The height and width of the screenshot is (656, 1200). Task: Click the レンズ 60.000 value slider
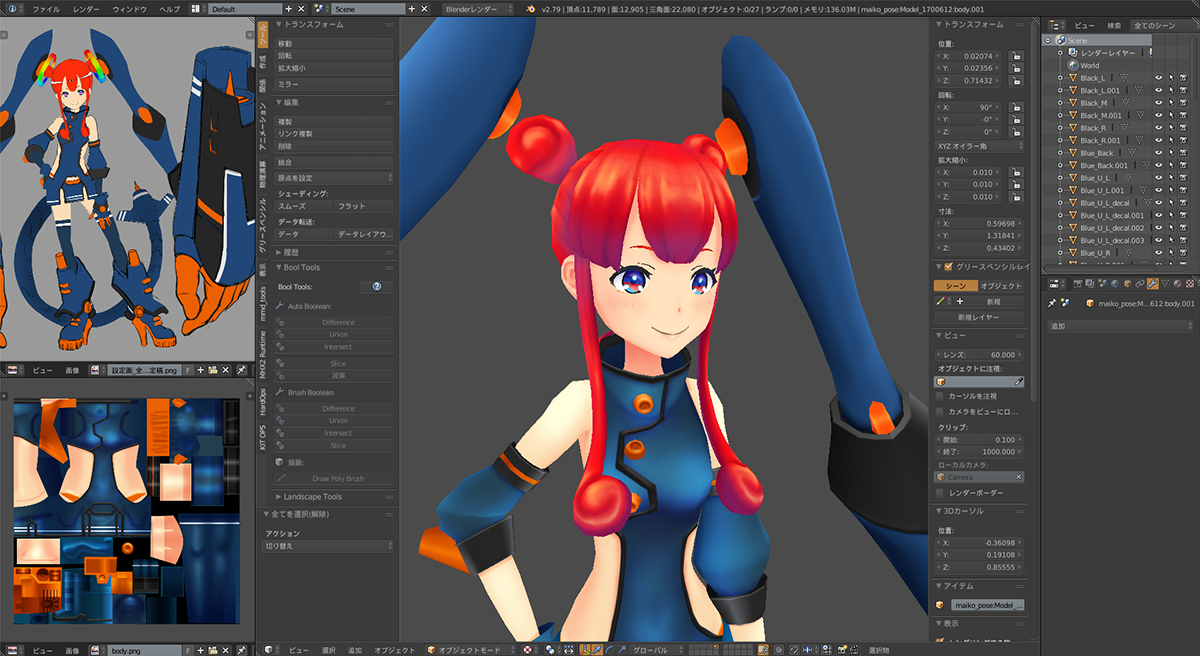(980, 355)
